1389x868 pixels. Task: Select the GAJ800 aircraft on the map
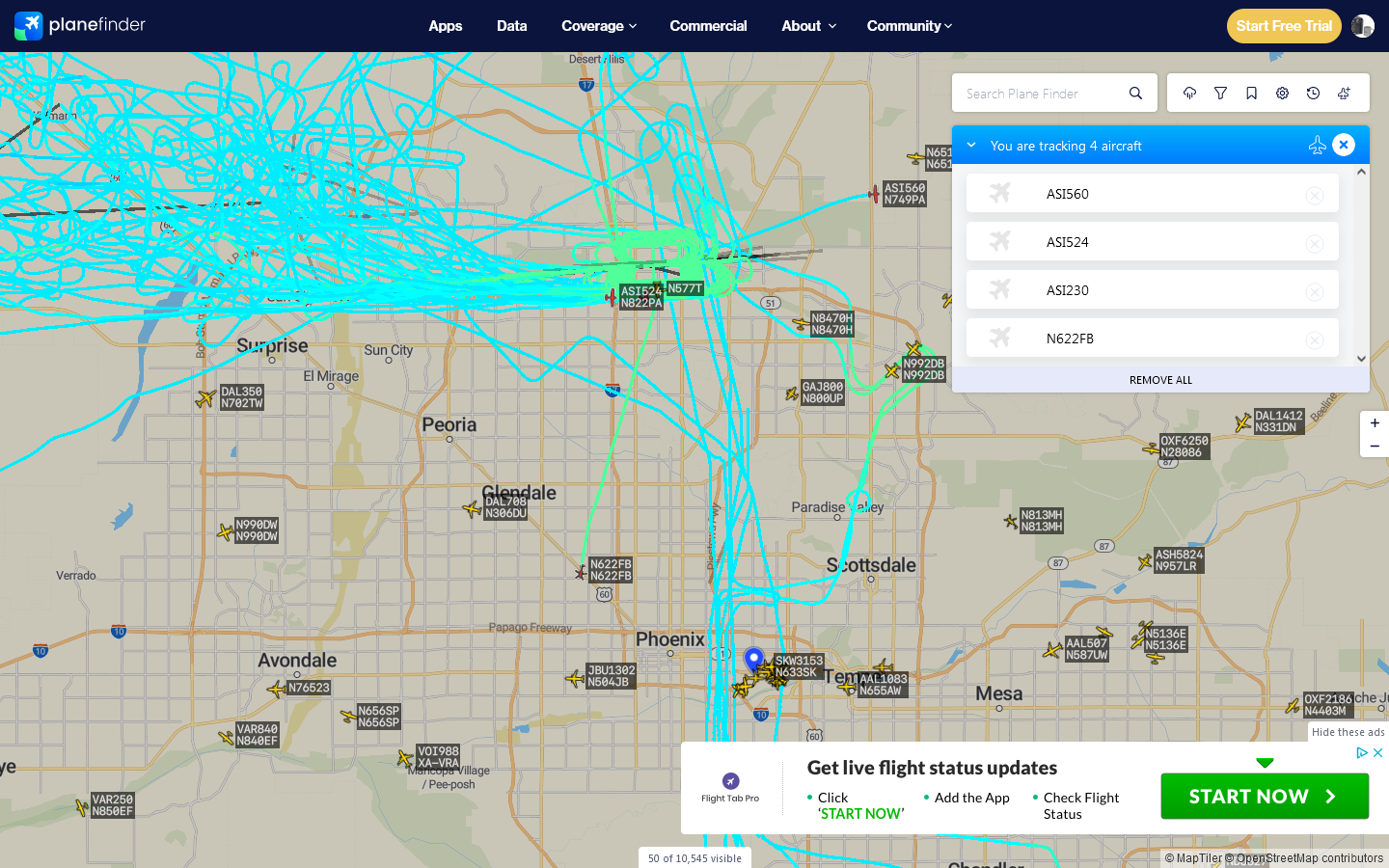(792, 393)
